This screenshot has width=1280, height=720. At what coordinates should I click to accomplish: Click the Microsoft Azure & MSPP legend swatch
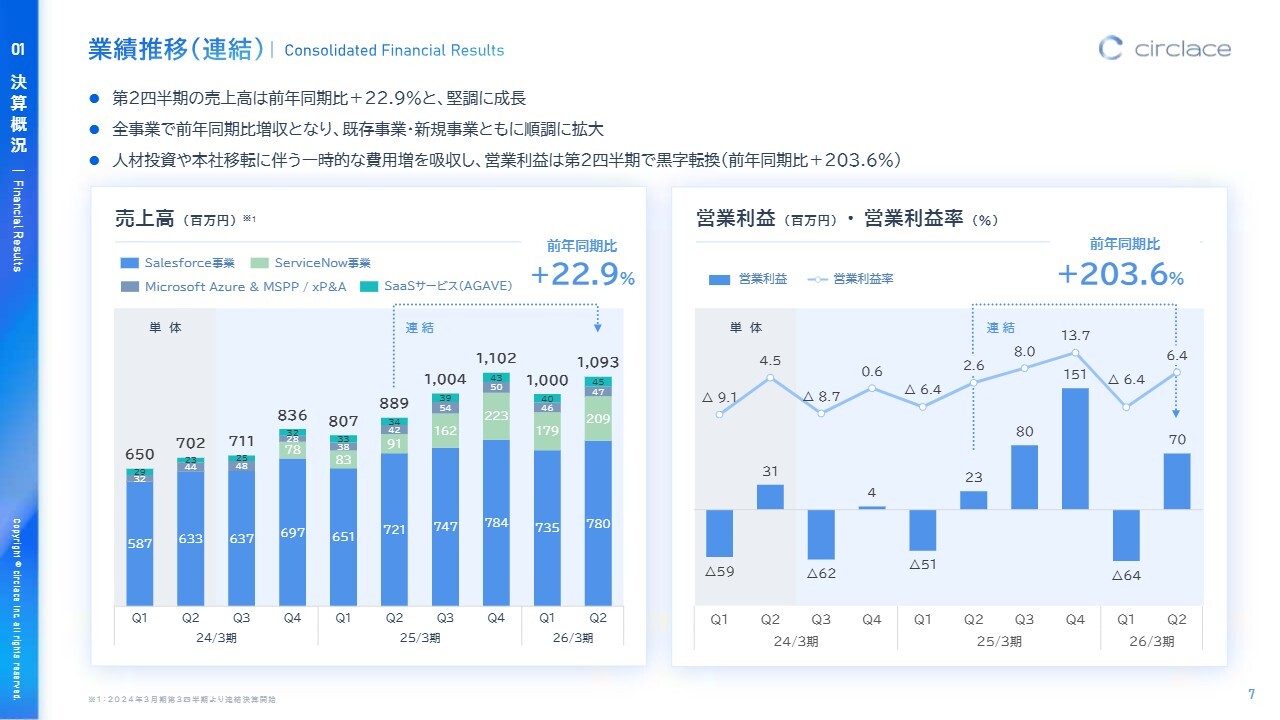point(129,286)
